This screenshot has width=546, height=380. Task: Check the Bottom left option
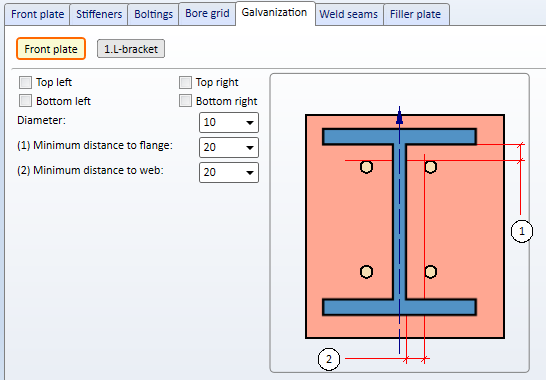25,101
